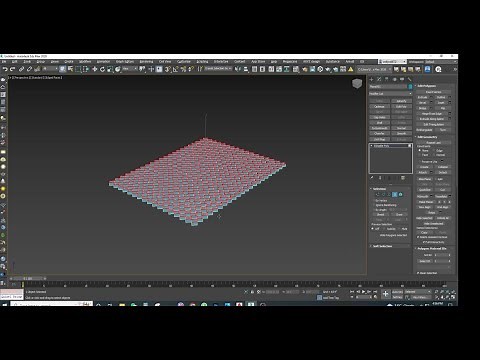Viewport: 480px width, 360px height.
Task: Select the Edge constraint radio button
Action: (x=434, y=151)
